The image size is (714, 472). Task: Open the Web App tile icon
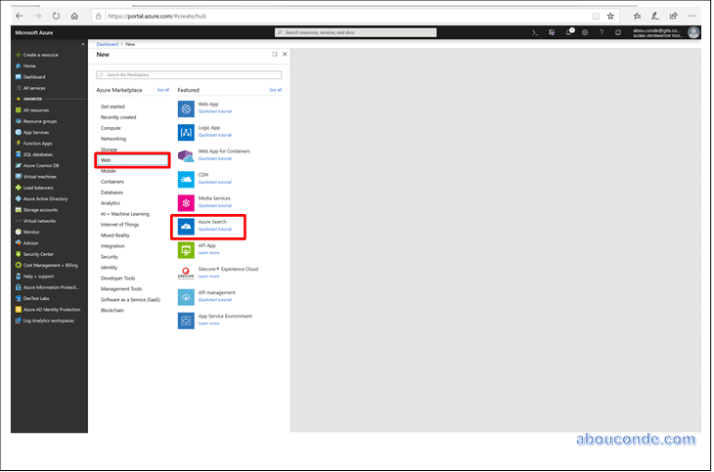point(186,107)
